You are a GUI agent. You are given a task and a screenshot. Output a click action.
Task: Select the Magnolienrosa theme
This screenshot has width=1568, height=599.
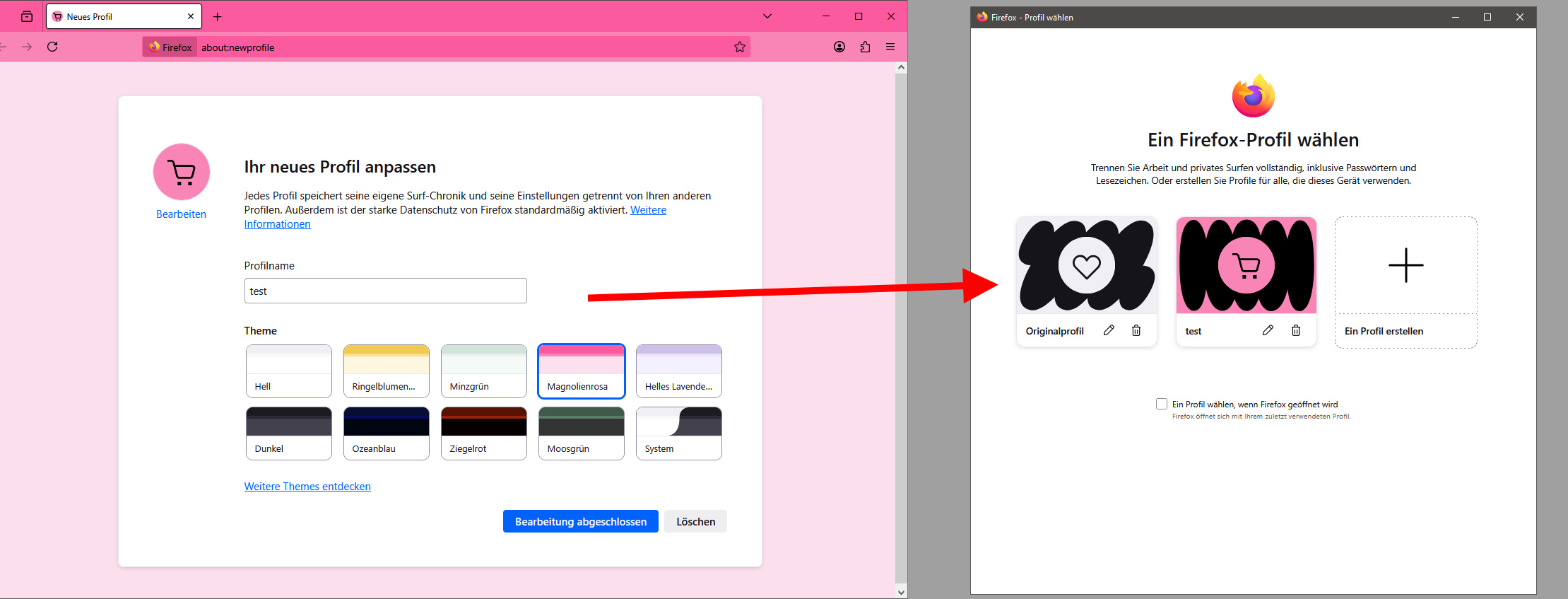[x=582, y=371]
